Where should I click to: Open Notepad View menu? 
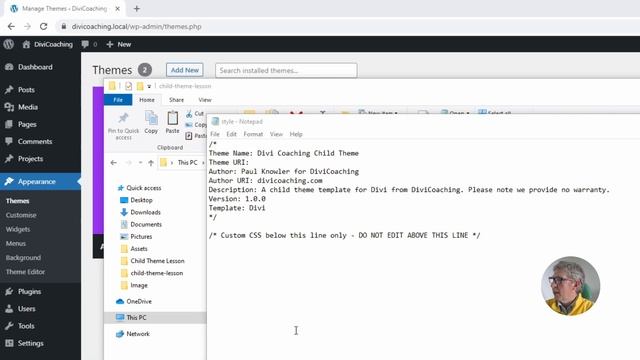coord(276,134)
